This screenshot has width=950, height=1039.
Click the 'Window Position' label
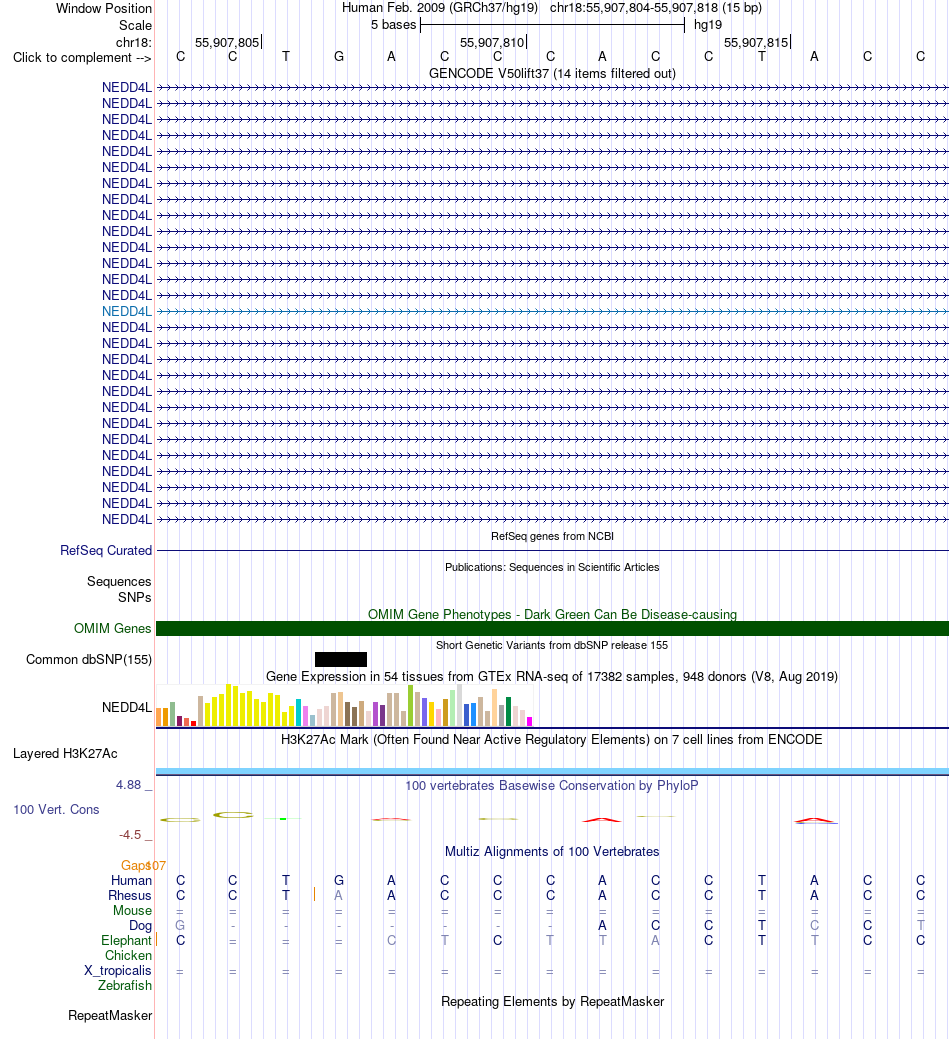point(103,9)
